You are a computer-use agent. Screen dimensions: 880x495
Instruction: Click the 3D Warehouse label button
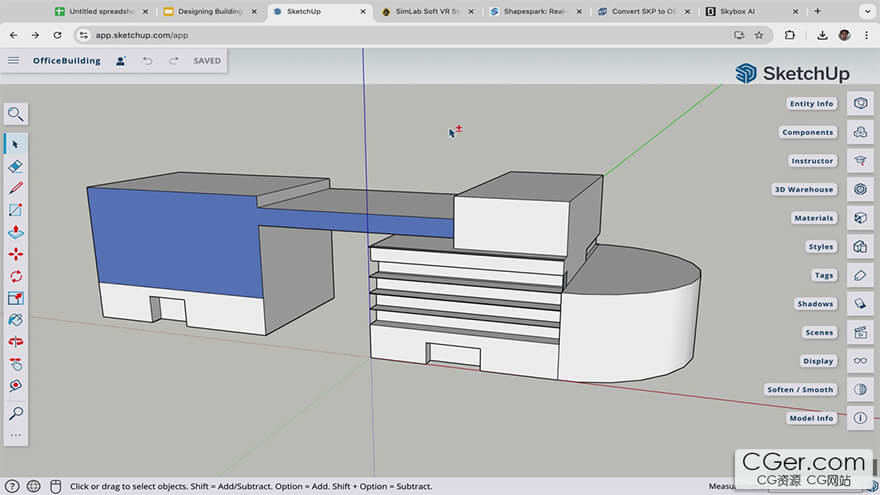[803, 189]
